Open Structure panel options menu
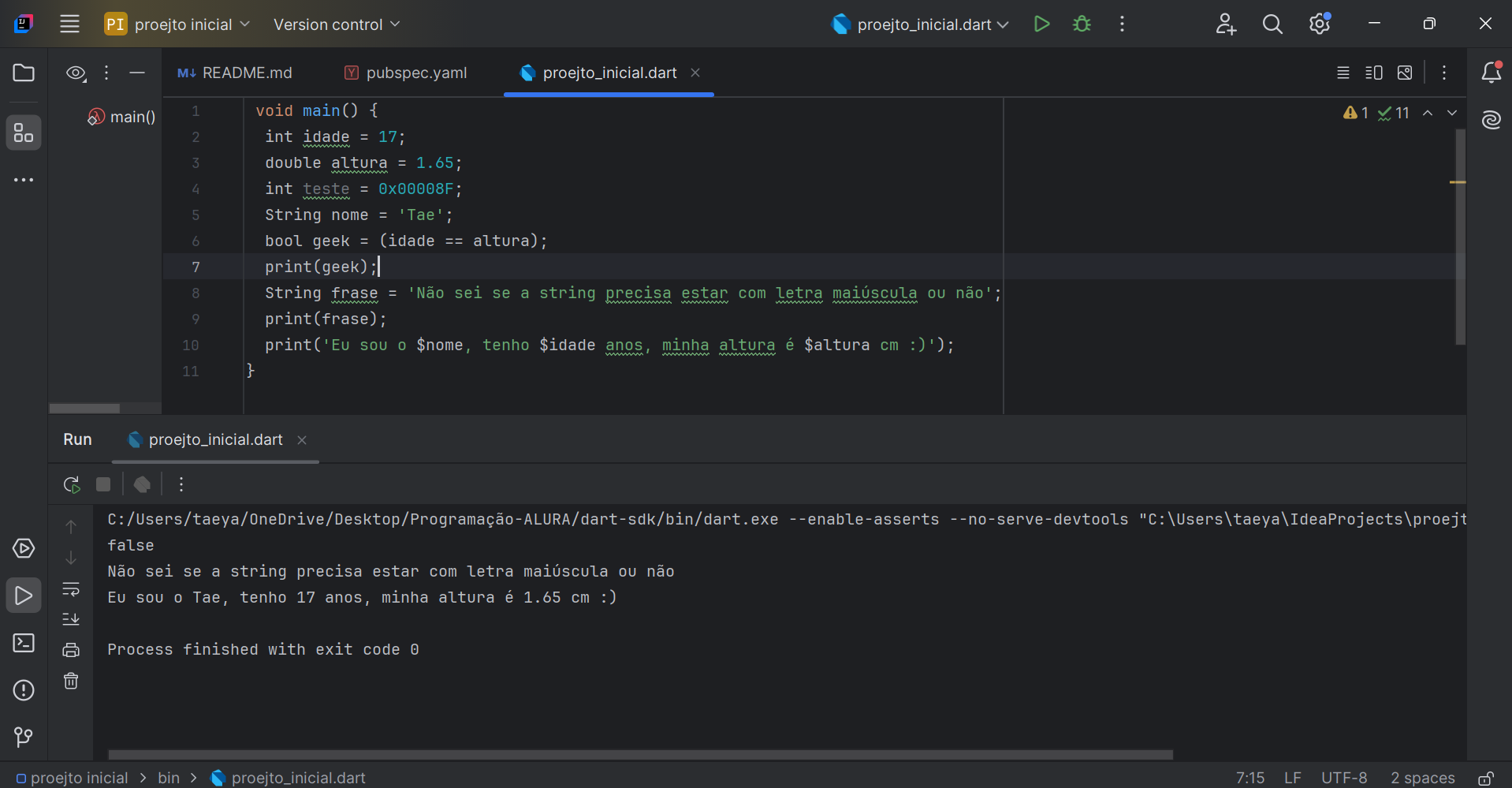 (x=106, y=73)
